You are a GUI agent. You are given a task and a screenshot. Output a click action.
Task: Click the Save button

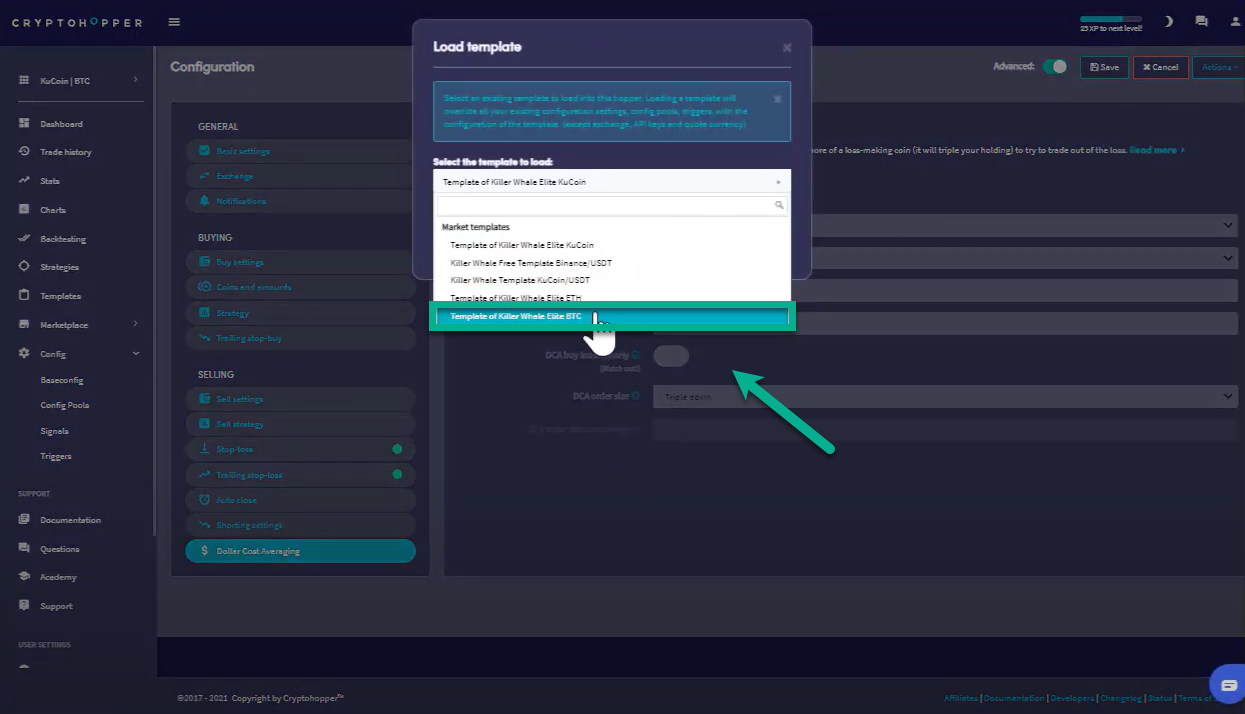[1104, 67]
